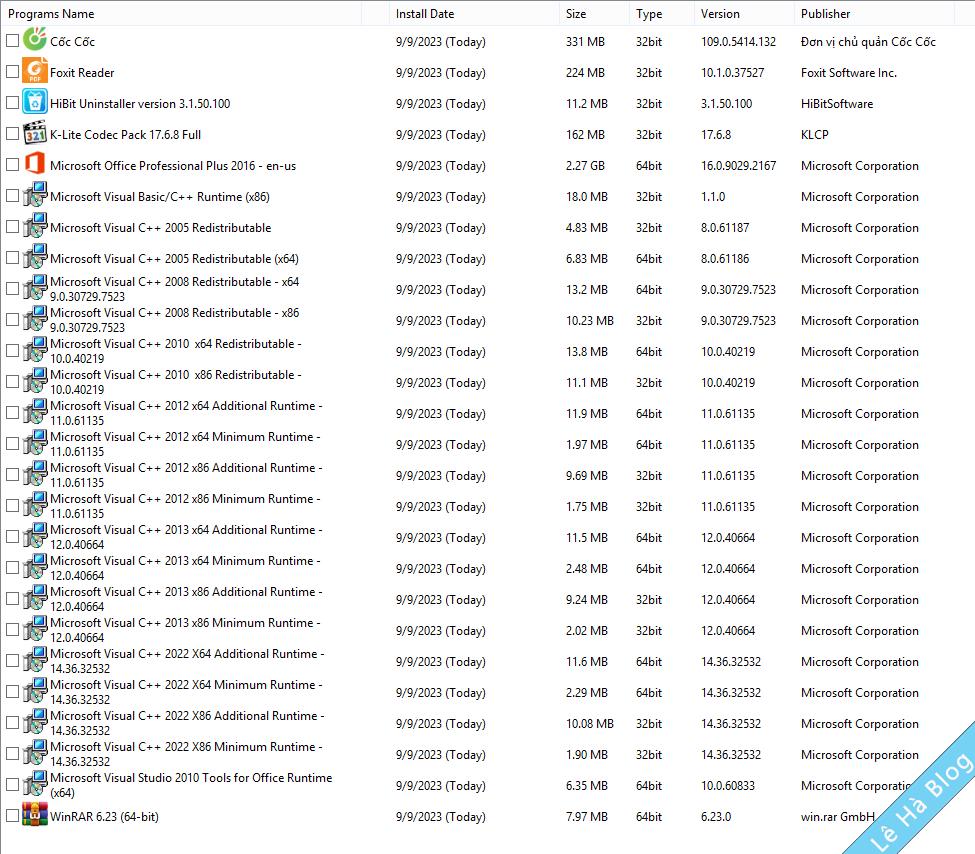Click the K-Lite Codec Pack icon

(35, 133)
